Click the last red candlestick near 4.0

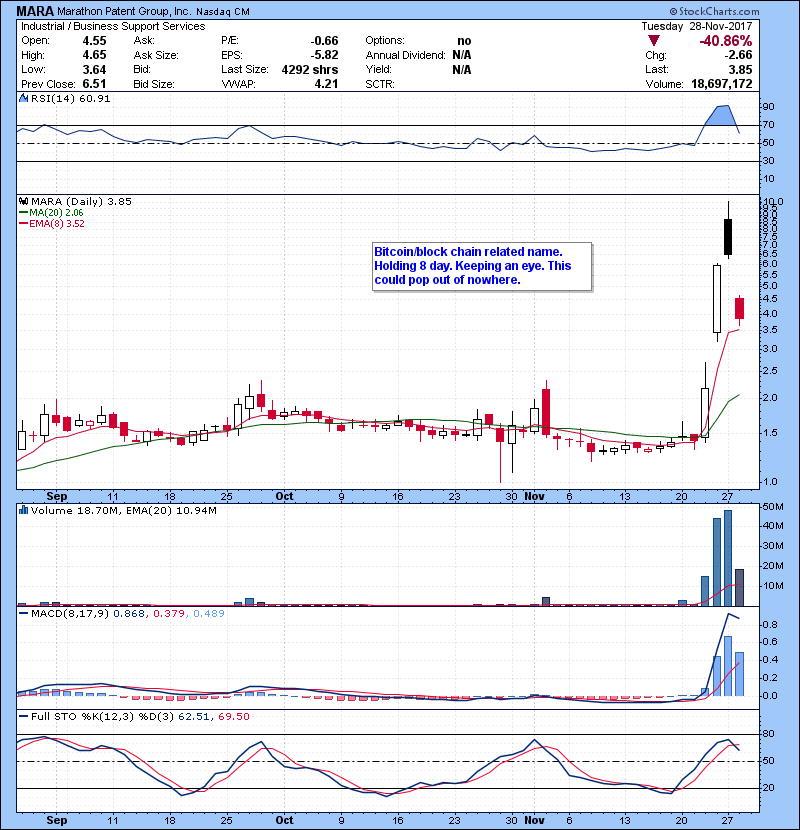[740, 309]
